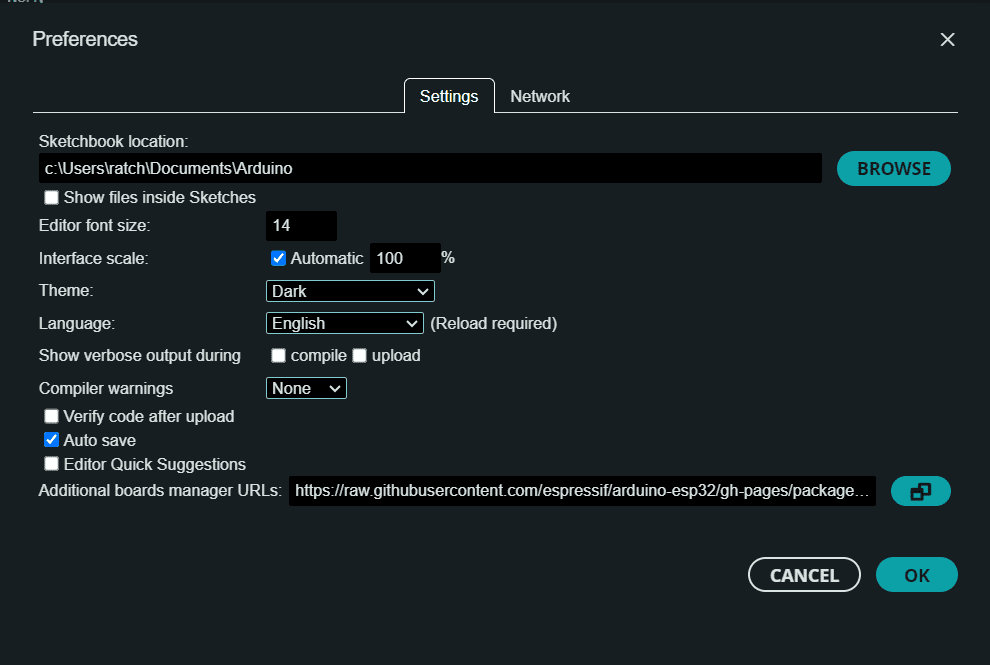The height and width of the screenshot is (665, 990).
Task: Enable Editor Quick Suggestions
Action: pos(51,464)
